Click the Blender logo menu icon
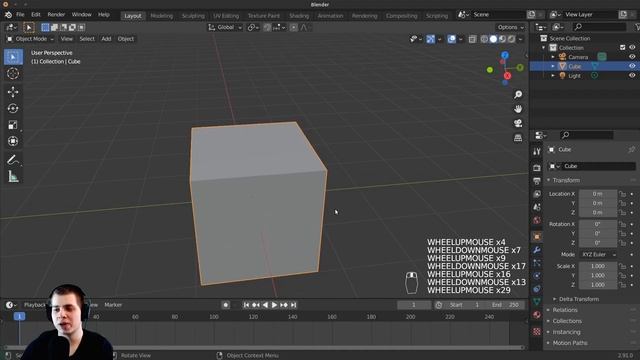The width and height of the screenshot is (640, 360). pyautogui.click(x=8, y=15)
